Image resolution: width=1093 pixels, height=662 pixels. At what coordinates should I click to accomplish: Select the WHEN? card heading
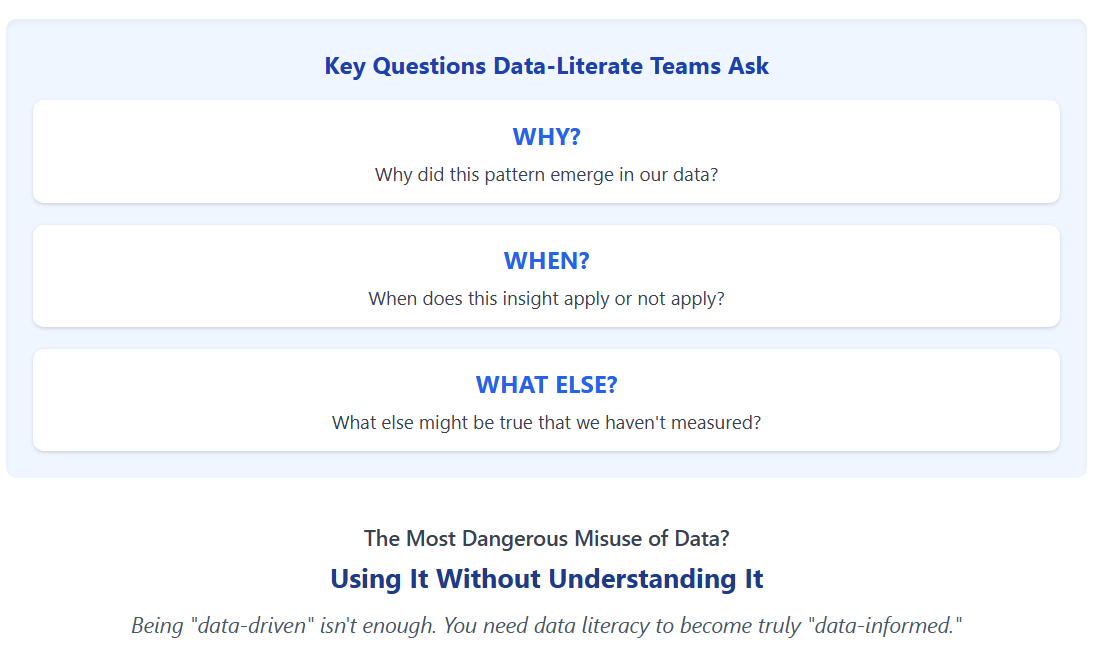546,261
